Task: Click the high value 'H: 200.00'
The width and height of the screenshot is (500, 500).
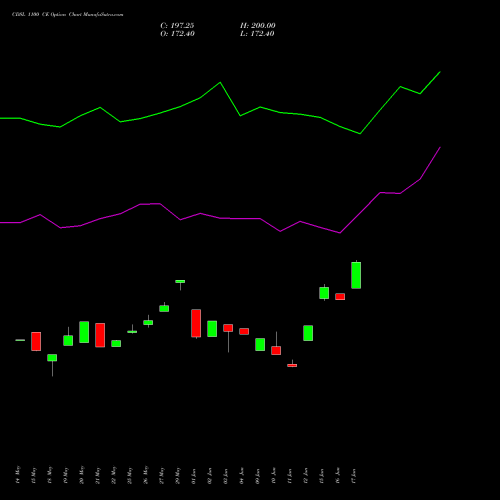Action: point(258,26)
